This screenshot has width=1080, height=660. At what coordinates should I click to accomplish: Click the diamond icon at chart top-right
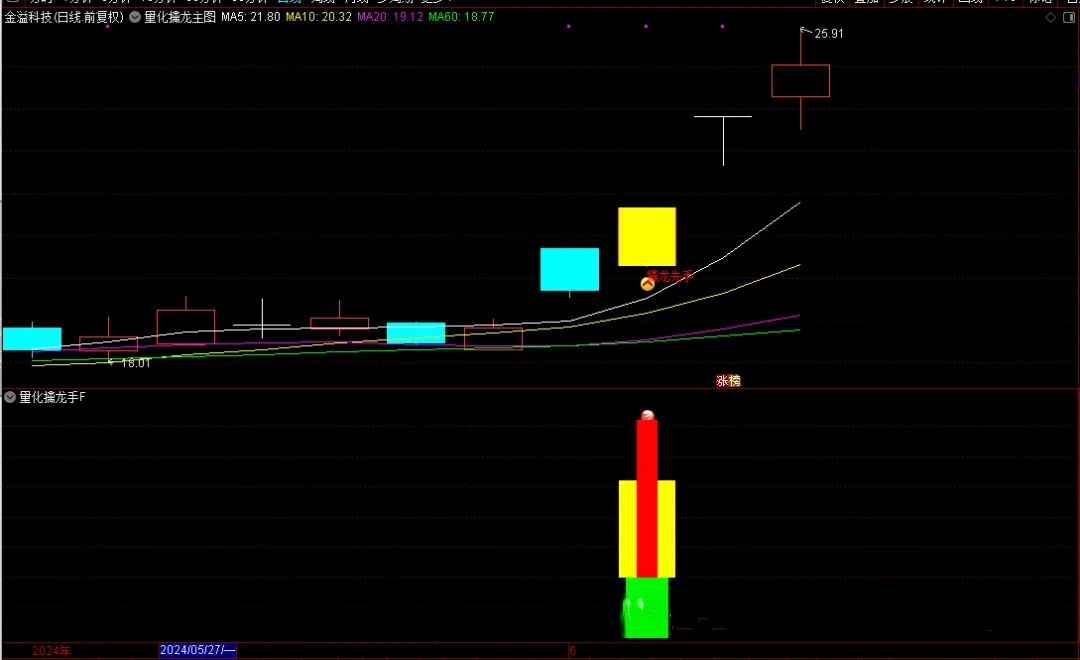1050,17
